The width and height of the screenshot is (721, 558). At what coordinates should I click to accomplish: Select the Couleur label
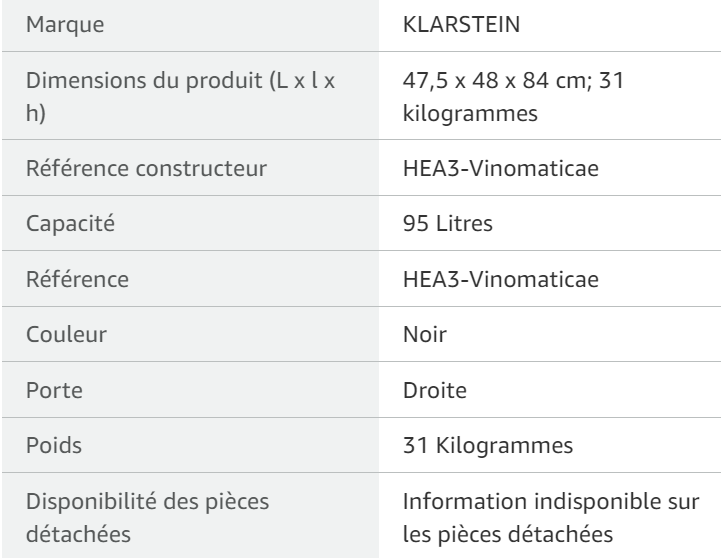(66, 334)
